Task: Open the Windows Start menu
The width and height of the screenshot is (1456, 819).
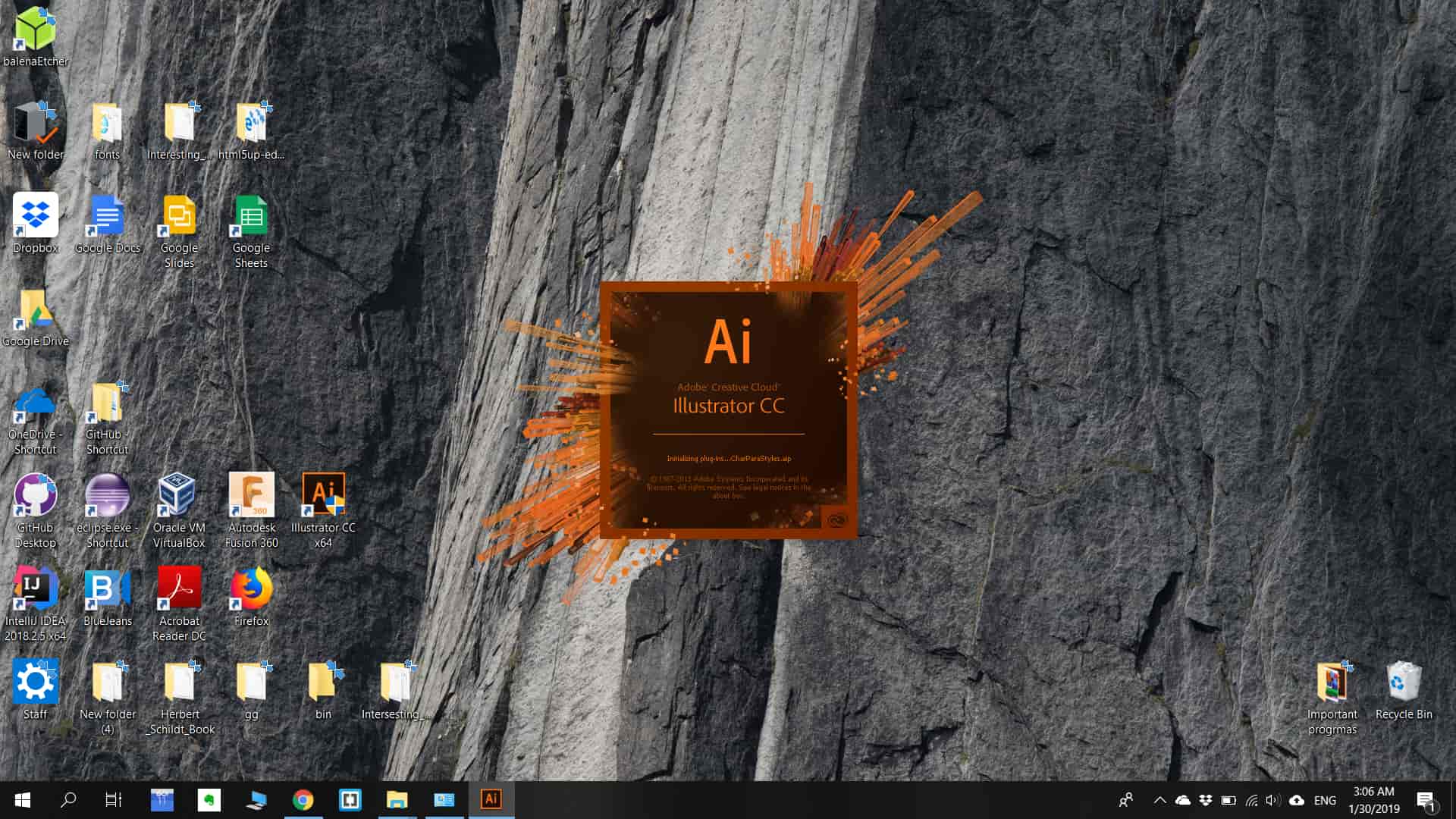Action: click(x=23, y=799)
